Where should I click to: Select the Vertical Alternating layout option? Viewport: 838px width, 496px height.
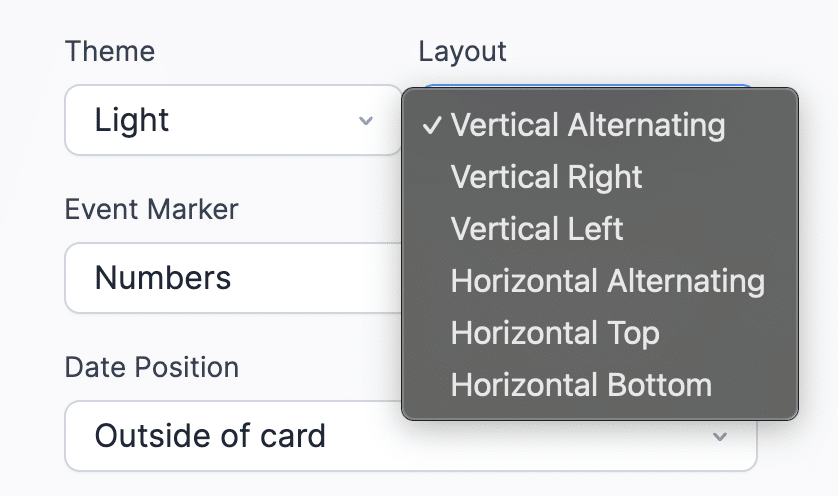tap(588, 125)
